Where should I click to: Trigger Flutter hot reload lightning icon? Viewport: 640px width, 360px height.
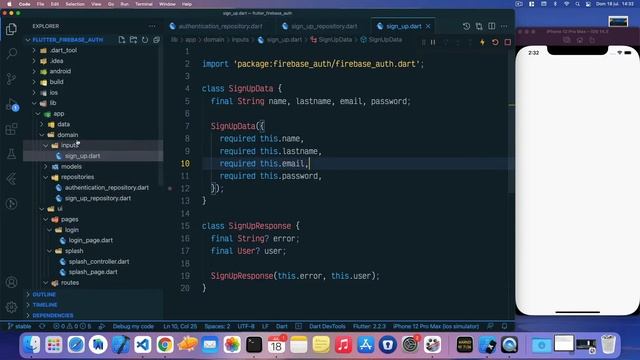(482, 42)
